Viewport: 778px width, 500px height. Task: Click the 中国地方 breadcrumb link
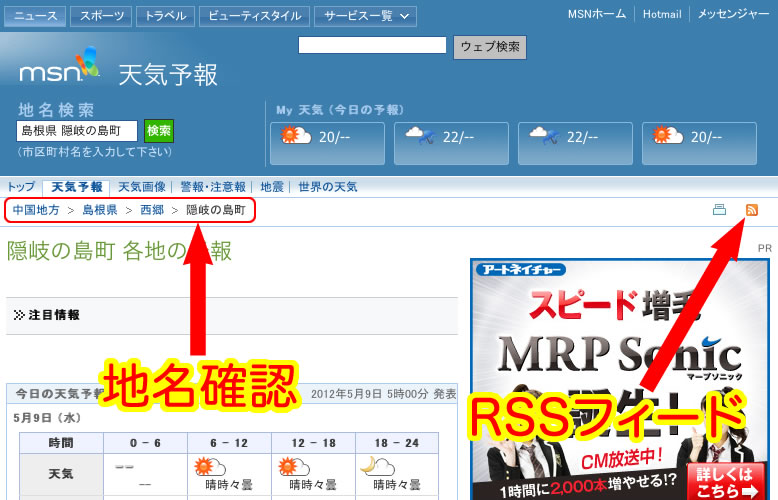[36, 210]
